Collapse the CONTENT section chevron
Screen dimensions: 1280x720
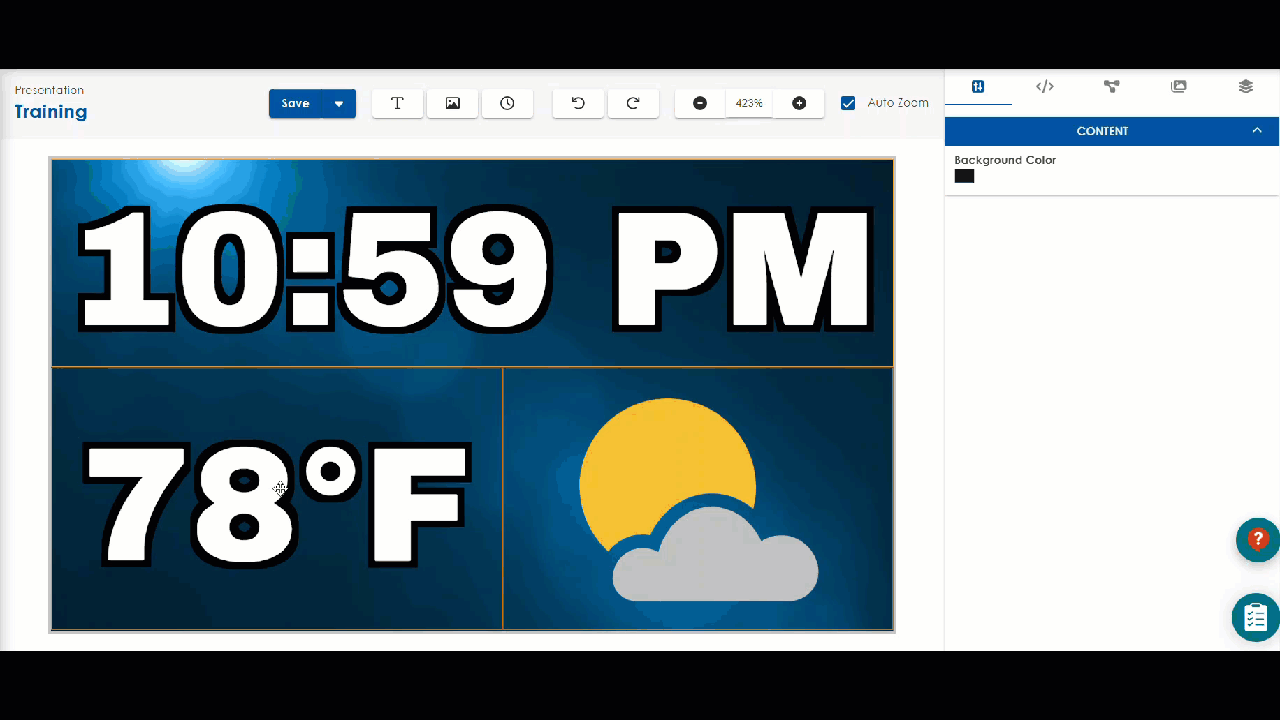(x=1257, y=131)
